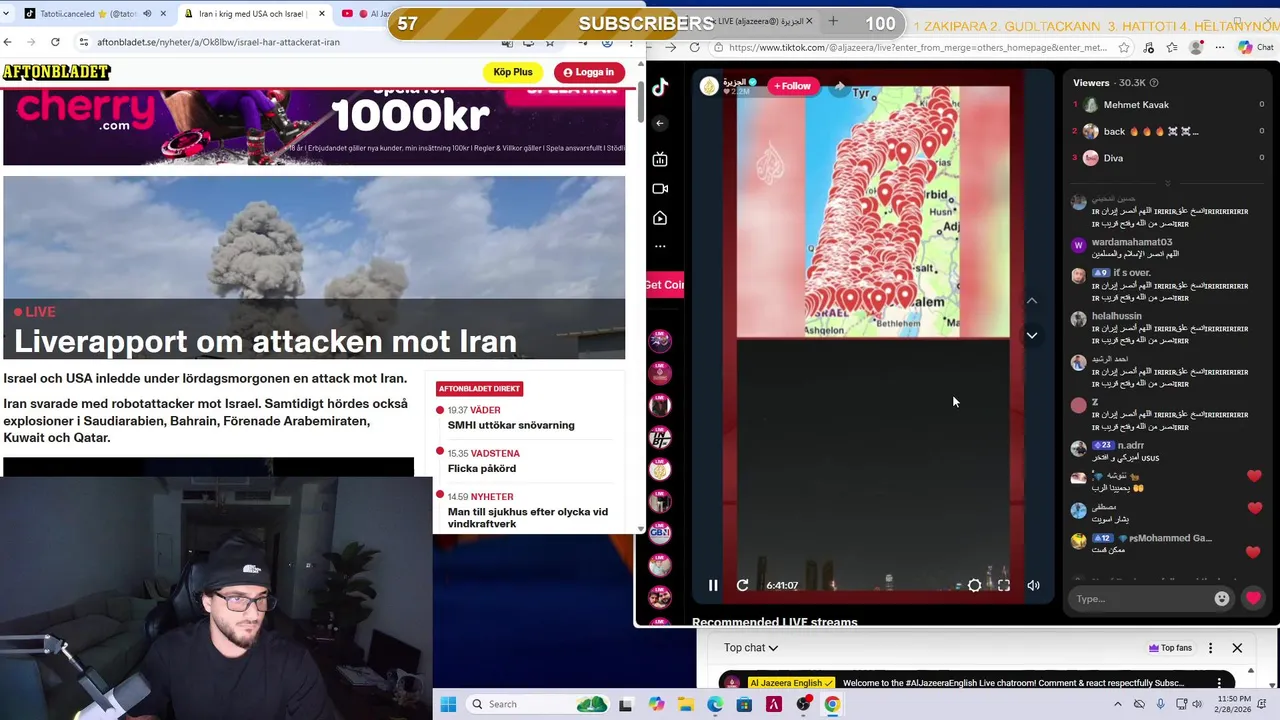1280x720 pixels.
Task: Mute the Tatotii tab via speaker icon
Action: (x=147, y=14)
